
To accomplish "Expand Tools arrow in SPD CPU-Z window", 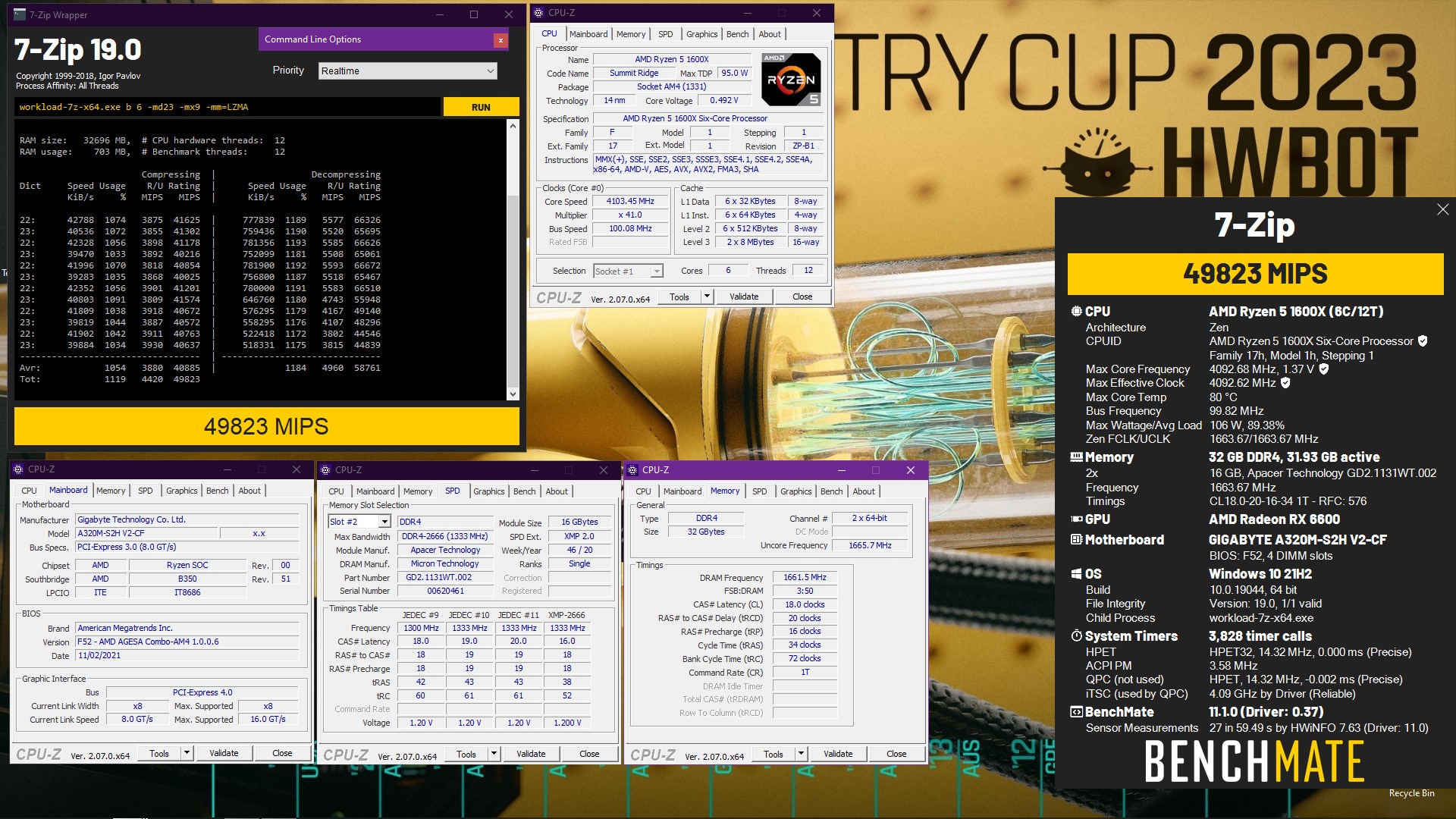I will (x=494, y=754).
